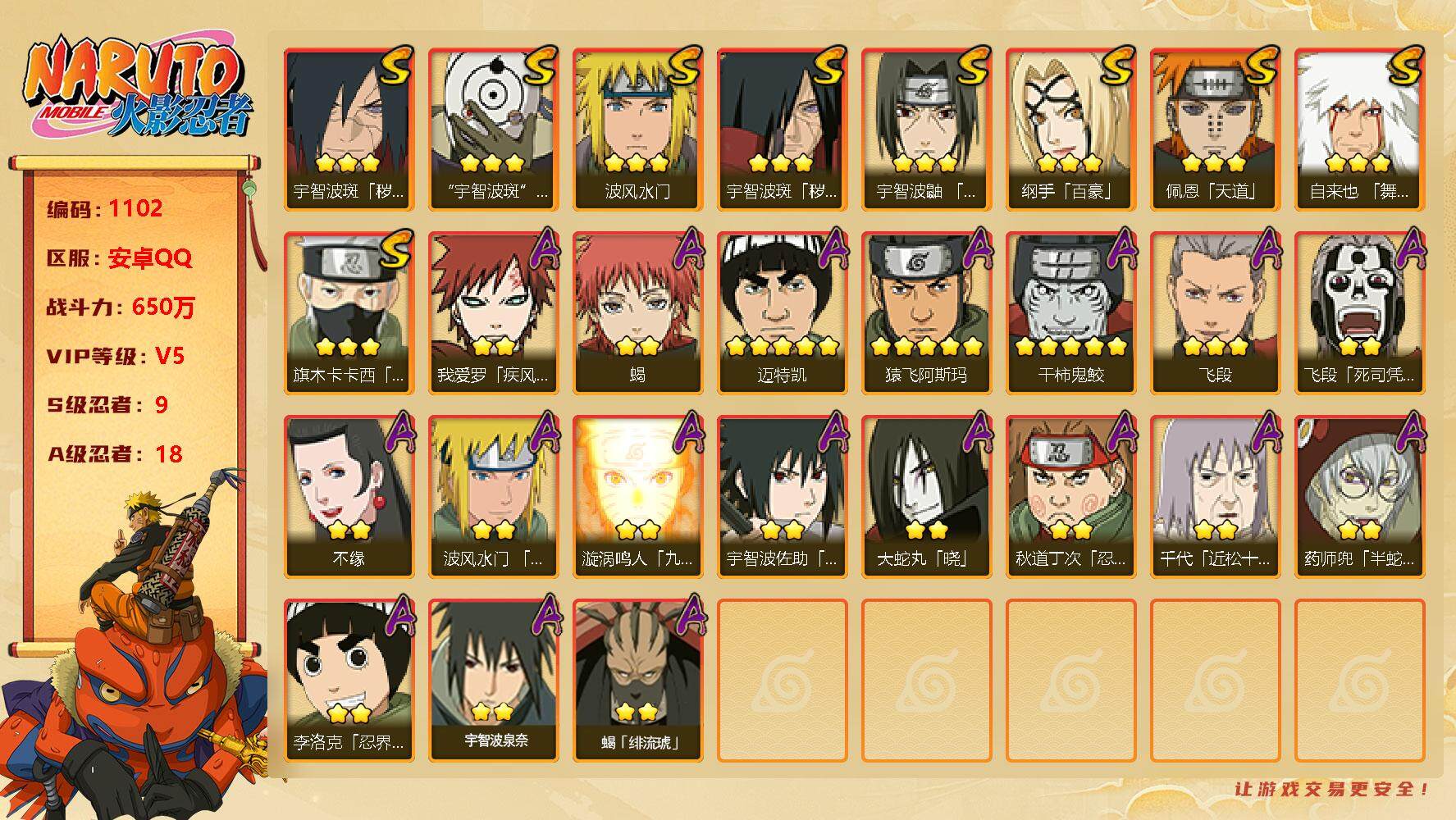Click the first empty leaf-symbol card slot
Image resolution: width=1456 pixels, height=820 pixels.
click(x=782, y=681)
